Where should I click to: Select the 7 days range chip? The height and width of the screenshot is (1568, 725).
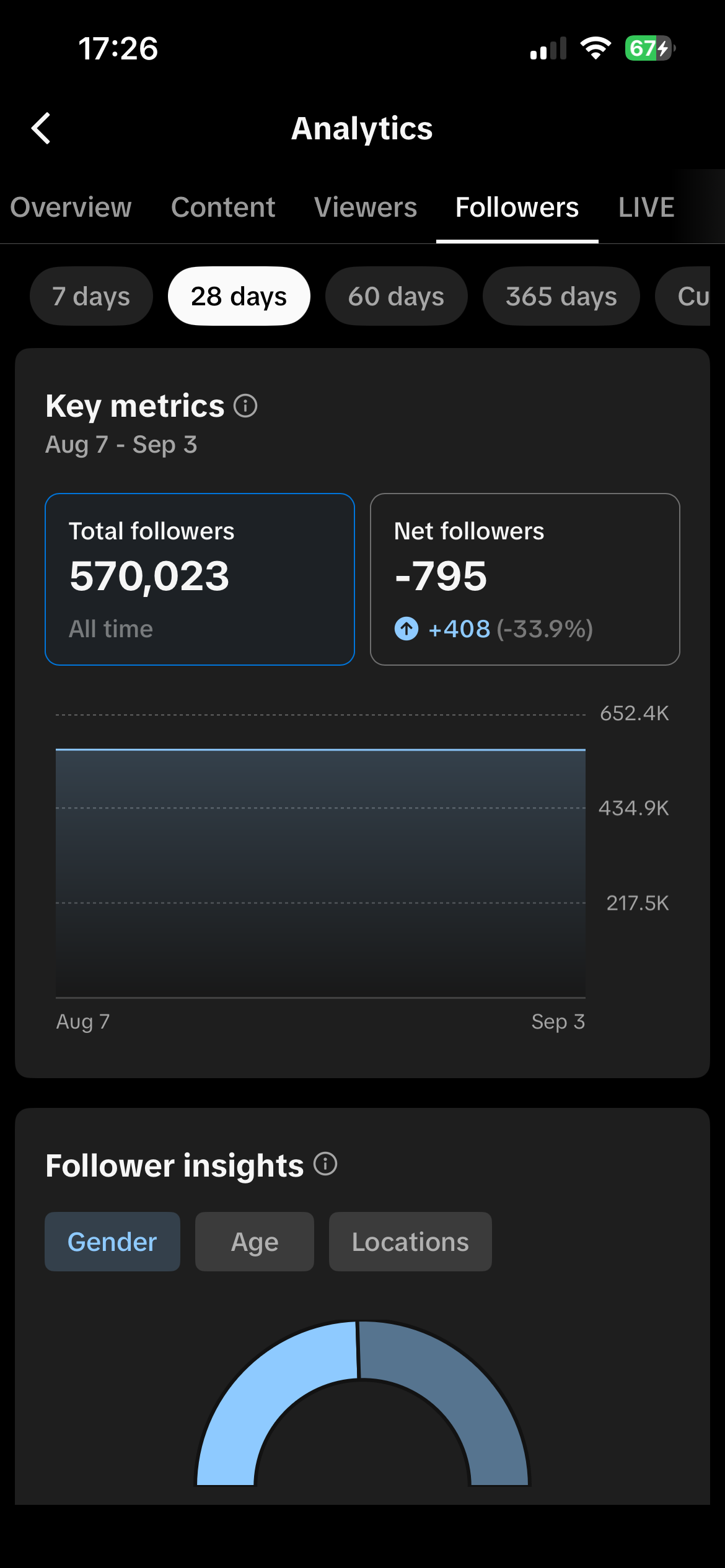(x=91, y=296)
